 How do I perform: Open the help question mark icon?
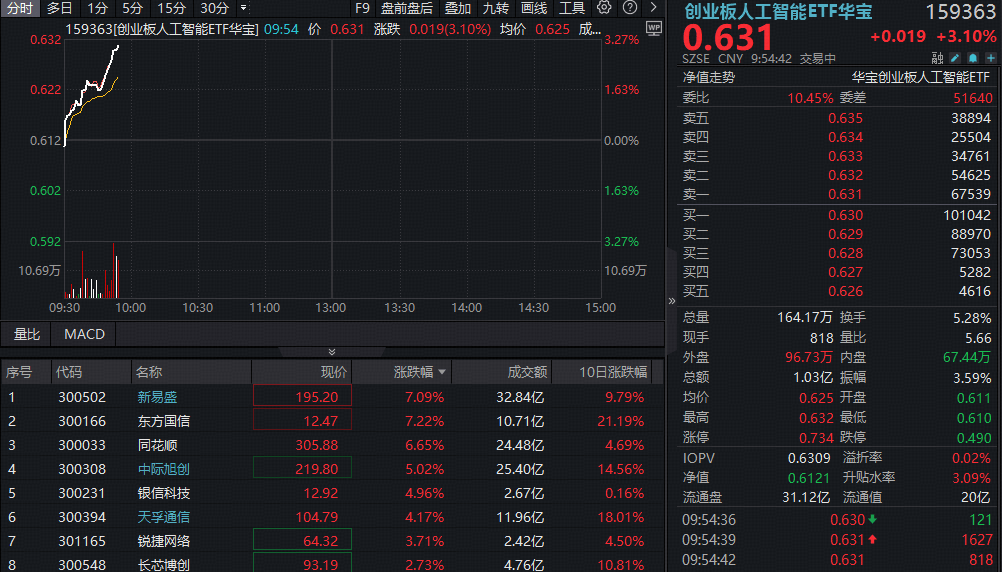(x=629, y=8)
